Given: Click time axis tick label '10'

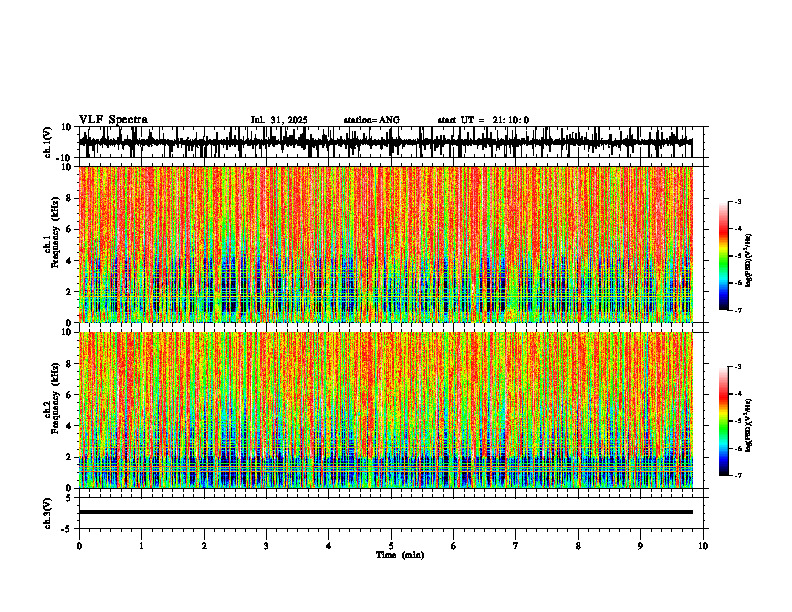Looking at the screenshot, I should coord(703,546).
